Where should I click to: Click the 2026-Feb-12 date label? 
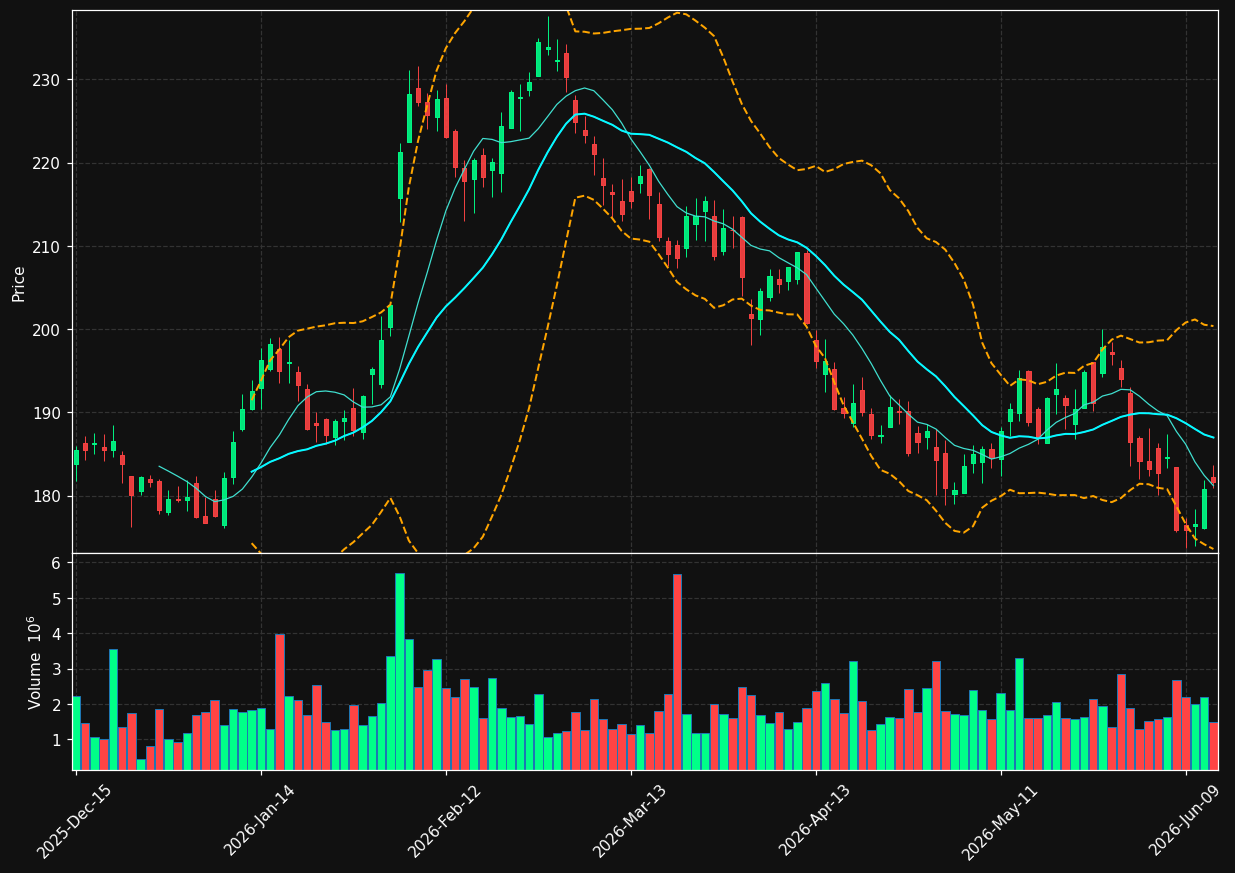445,822
